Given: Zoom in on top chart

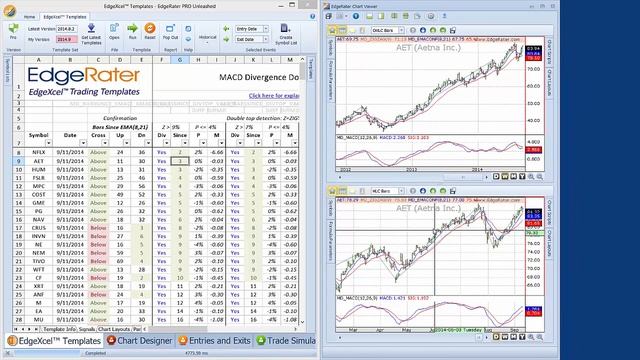Looking at the screenshot, I should (531, 176).
